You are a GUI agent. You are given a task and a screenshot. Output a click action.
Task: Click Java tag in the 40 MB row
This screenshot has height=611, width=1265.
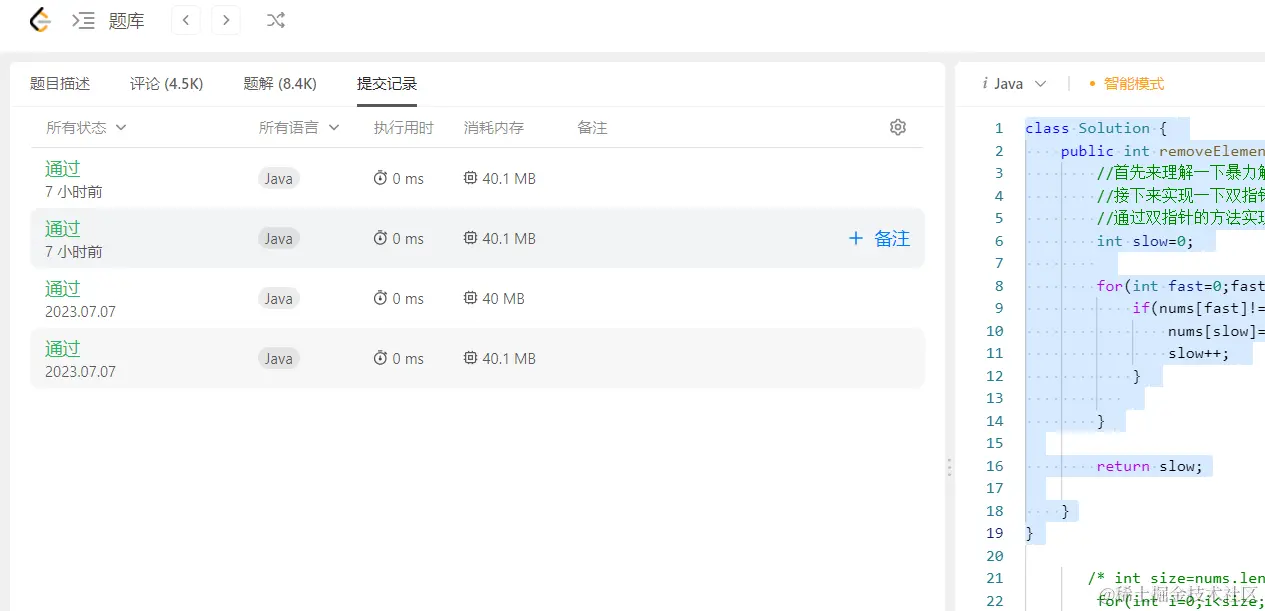coord(279,298)
